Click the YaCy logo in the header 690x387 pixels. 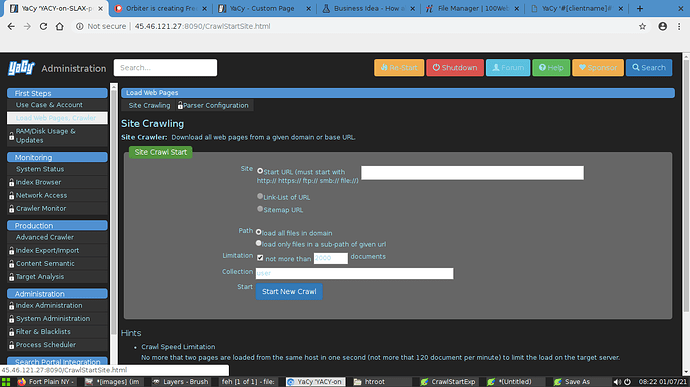(x=21, y=68)
